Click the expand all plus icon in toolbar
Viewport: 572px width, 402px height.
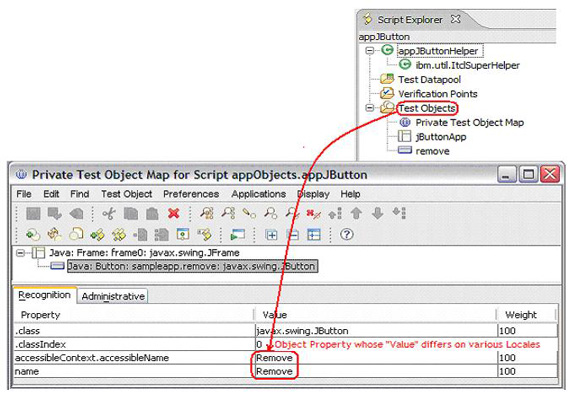[271, 235]
